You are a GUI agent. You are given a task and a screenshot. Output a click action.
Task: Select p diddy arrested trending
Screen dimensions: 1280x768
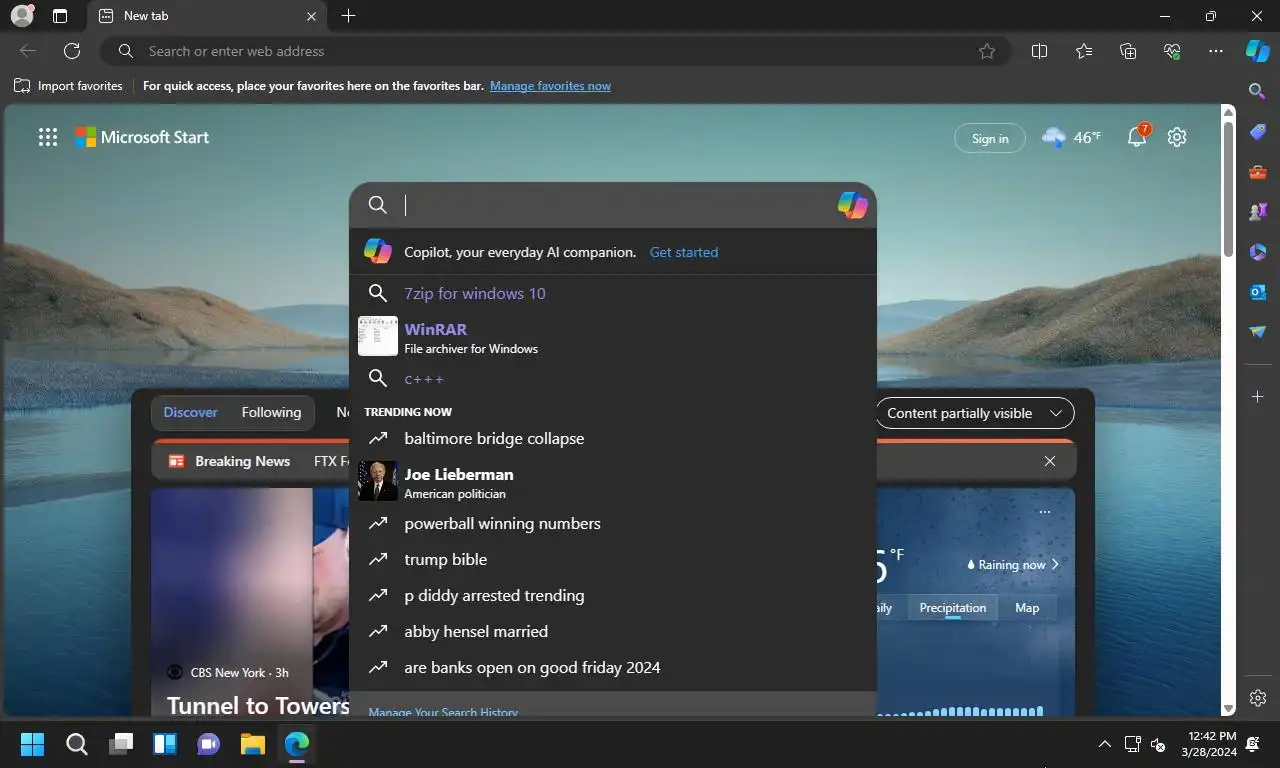612,595
